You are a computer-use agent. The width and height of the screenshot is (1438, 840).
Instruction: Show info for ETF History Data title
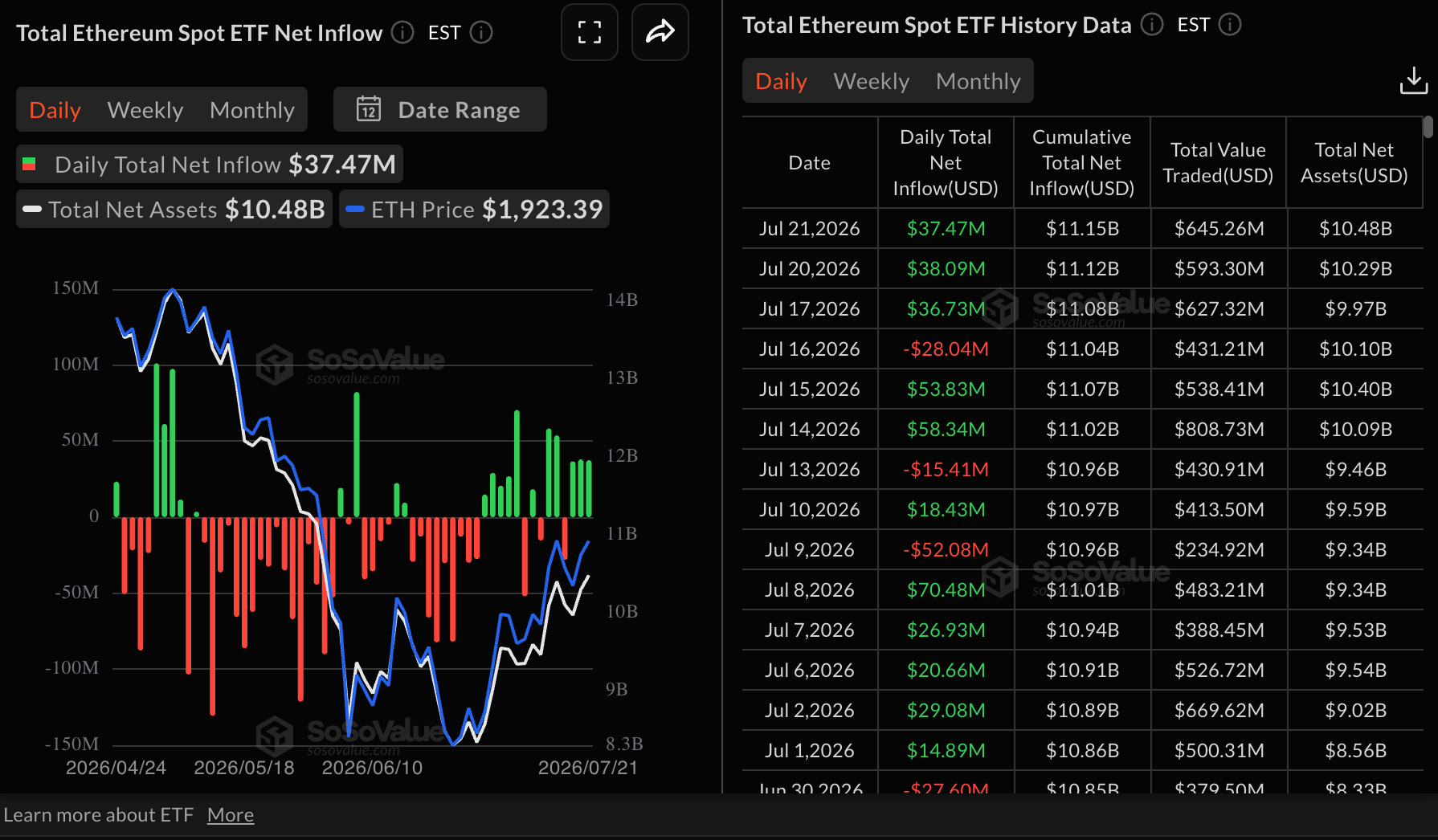[x=1152, y=25]
